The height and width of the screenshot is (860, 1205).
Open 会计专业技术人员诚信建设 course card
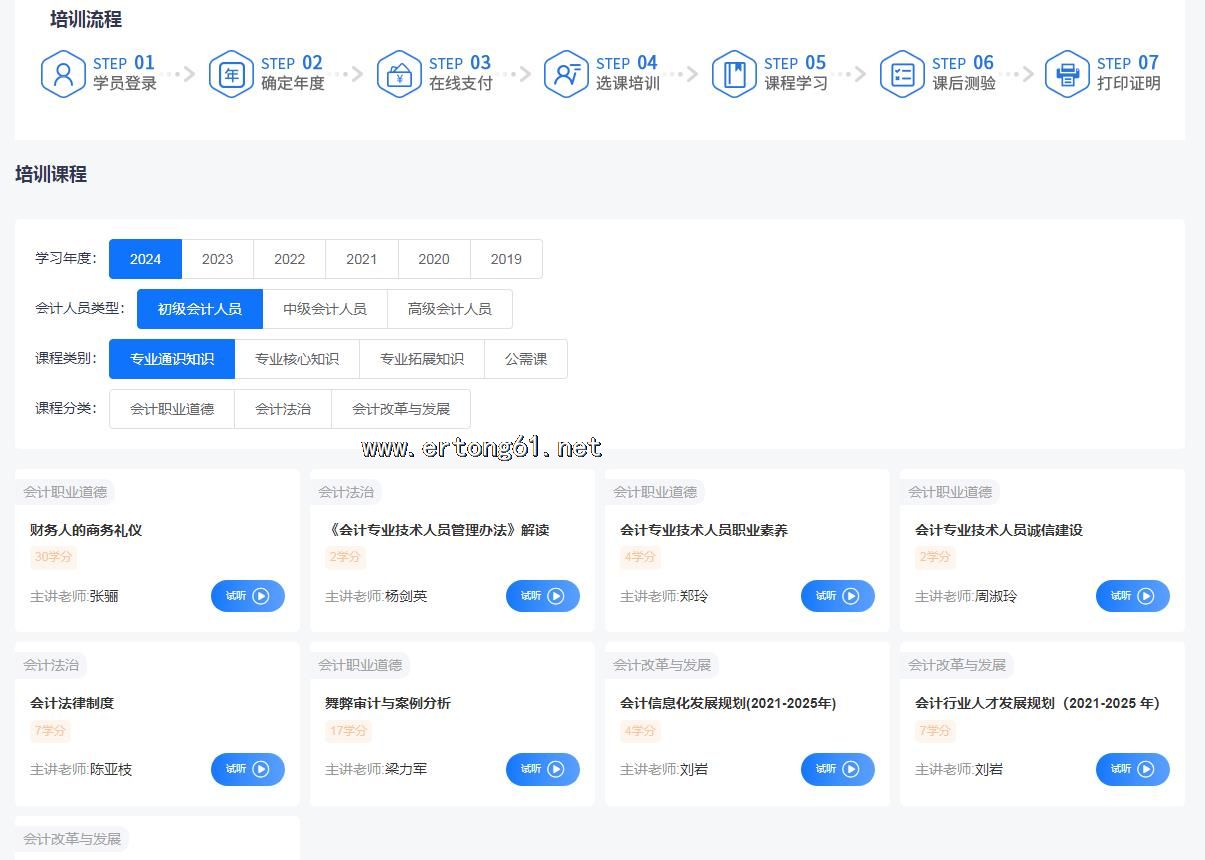coord(998,530)
